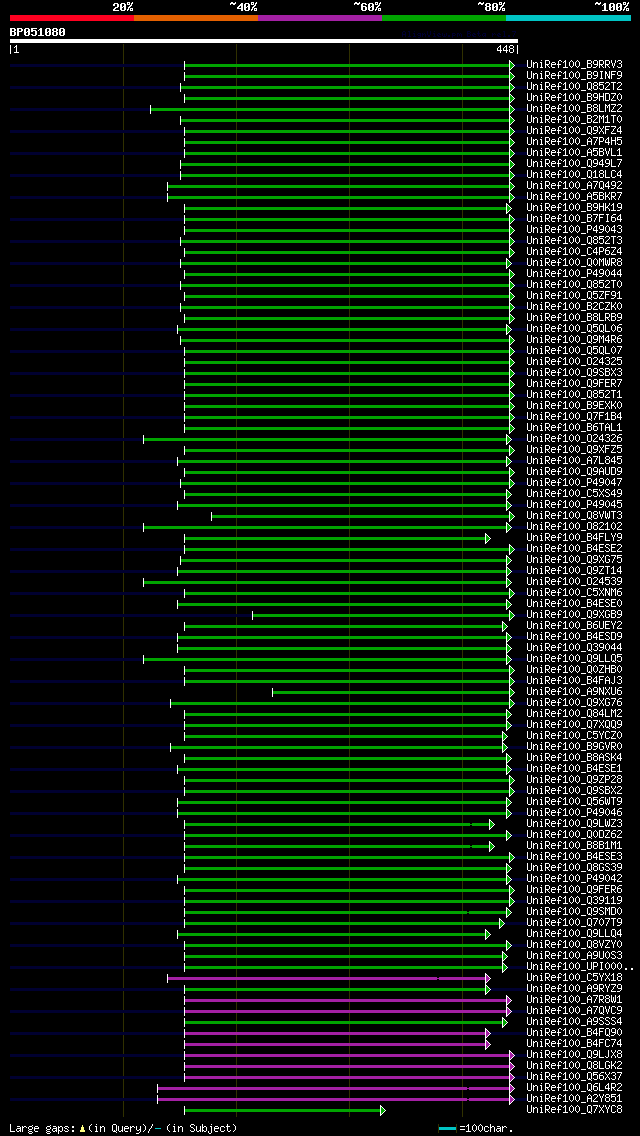Click the UniRef100_Q7XYC8 label

pyautogui.click(x=574, y=1109)
